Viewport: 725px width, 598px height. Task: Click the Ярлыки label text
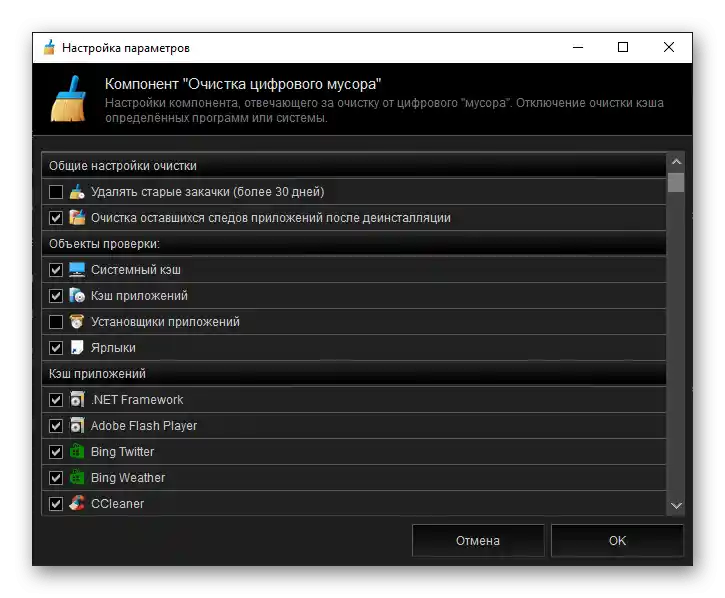pyautogui.click(x=113, y=347)
